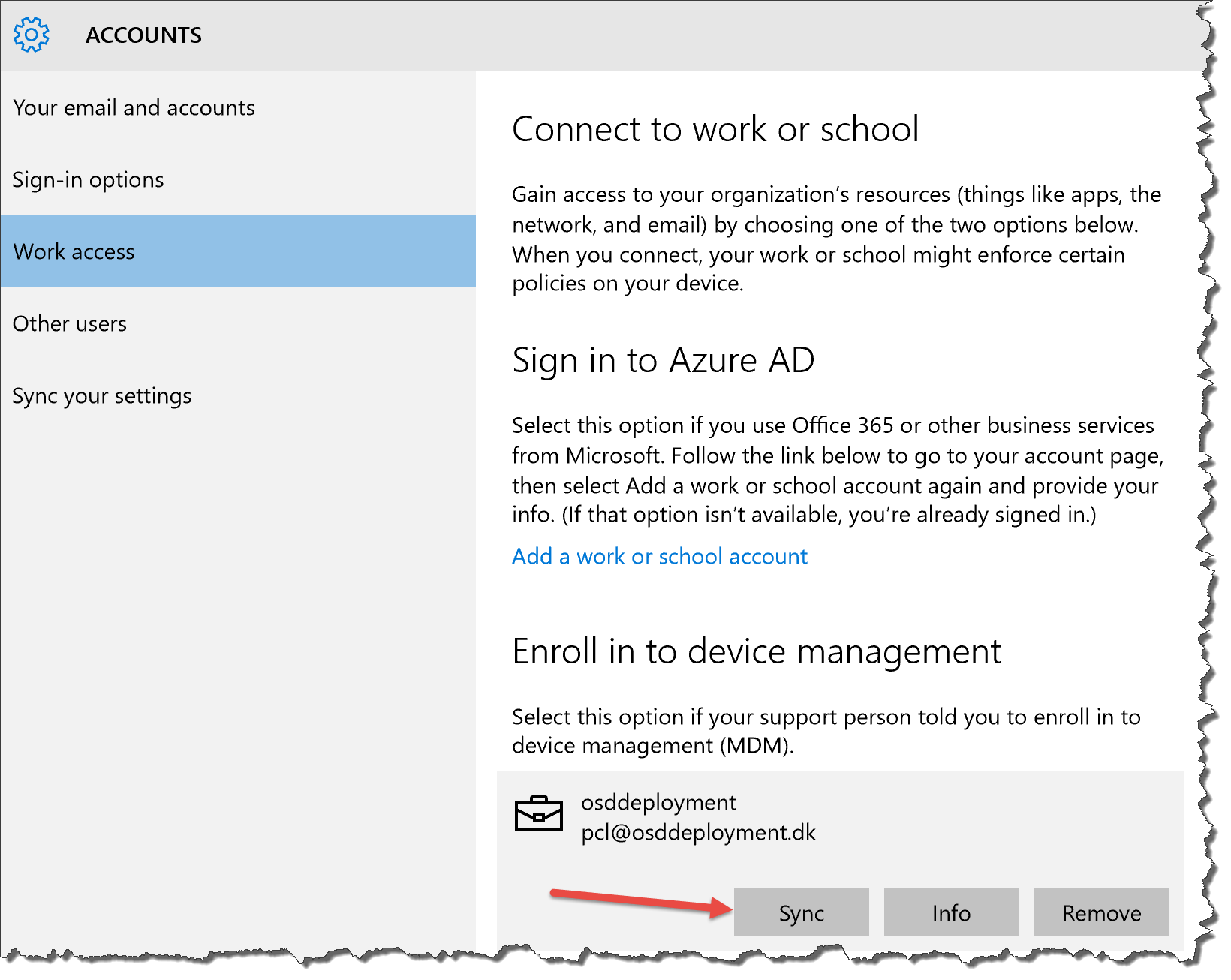Click the Info button
The height and width of the screenshot is (980, 1231).
pyautogui.click(x=950, y=913)
